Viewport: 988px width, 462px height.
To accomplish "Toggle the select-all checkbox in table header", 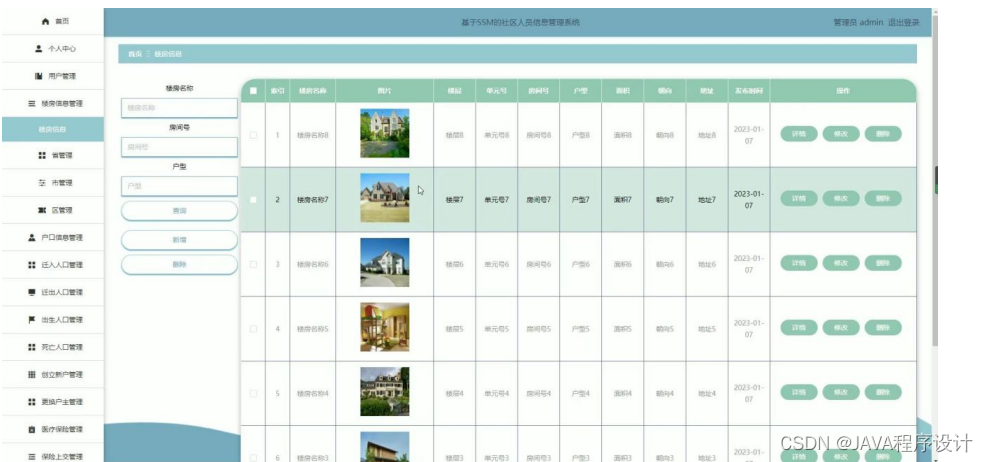I will [253, 91].
